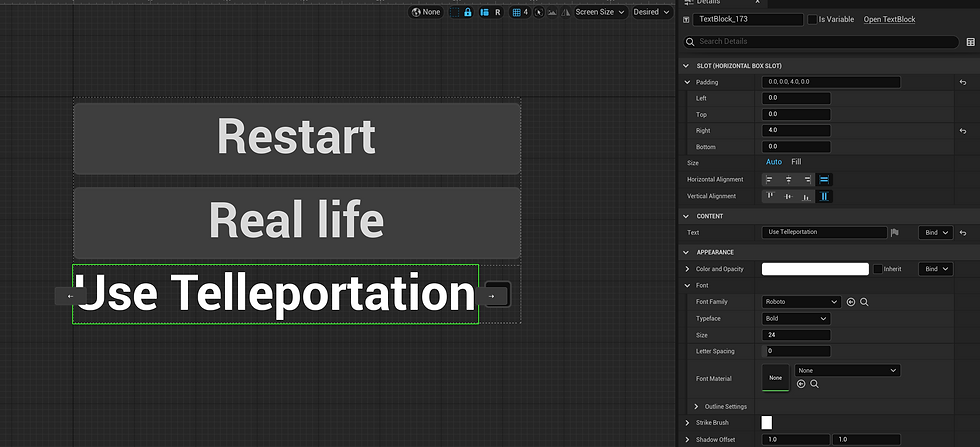
Task: Set Horizontal Alignment to right
Action: coord(807,179)
